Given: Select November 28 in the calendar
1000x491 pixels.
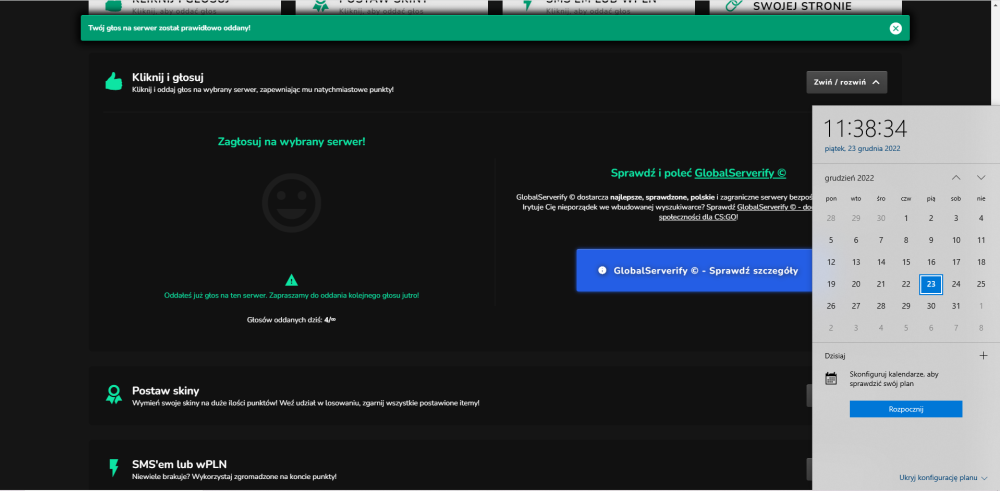Looking at the screenshot, I should pos(831,218).
